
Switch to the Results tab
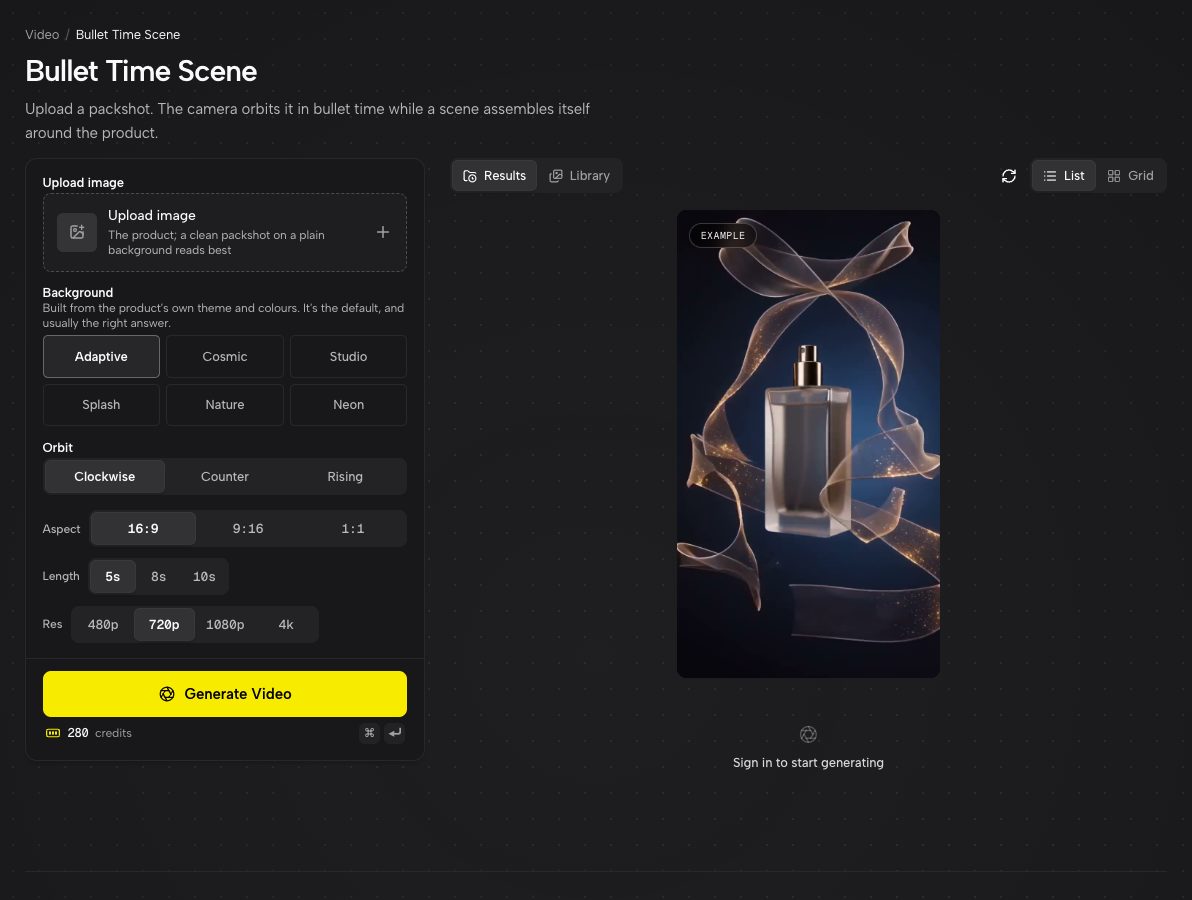point(494,176)
